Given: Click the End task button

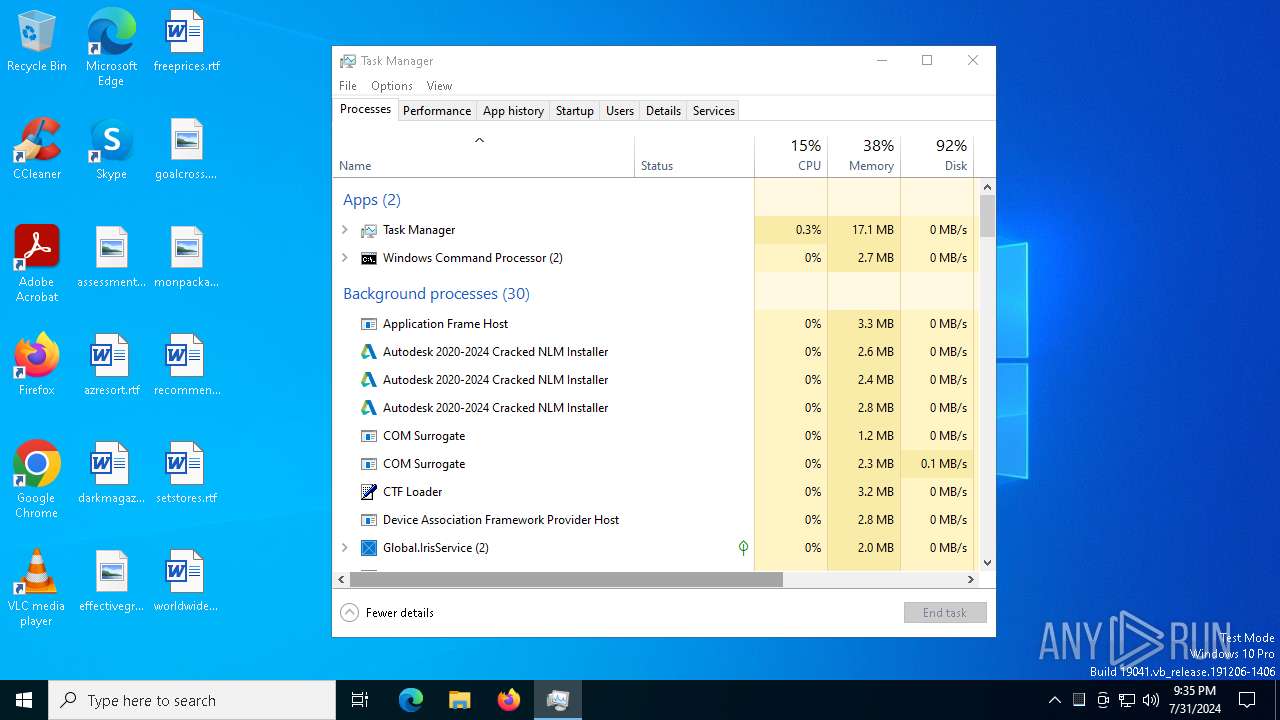Looking at the screenshot, I should coord(945,613).
